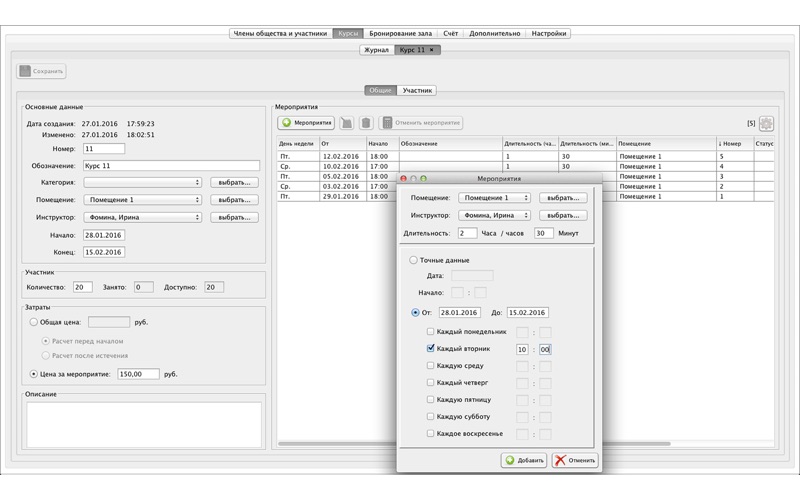Open Категория dropdown in main form
Viewport: 800px width, 500px height.
(x=142, y=183)
